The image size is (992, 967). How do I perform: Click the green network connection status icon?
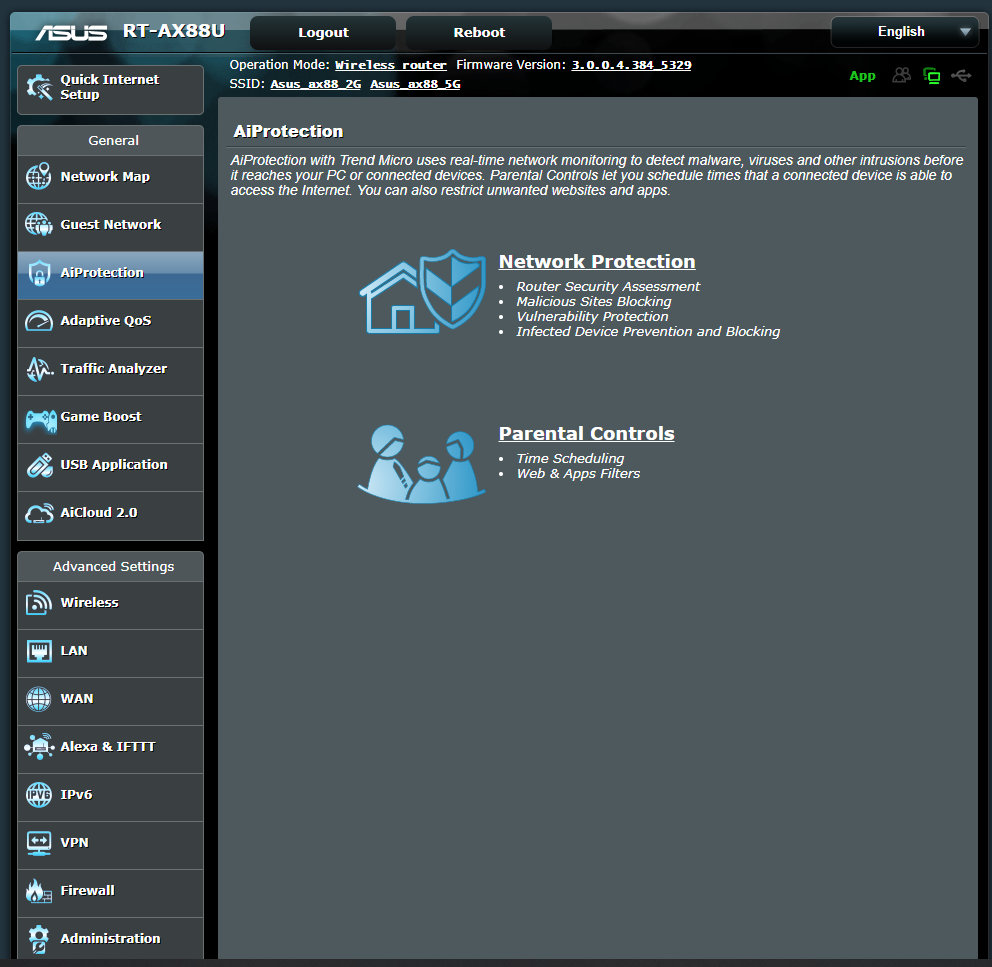pyautogui.click(x=931, y=76)
